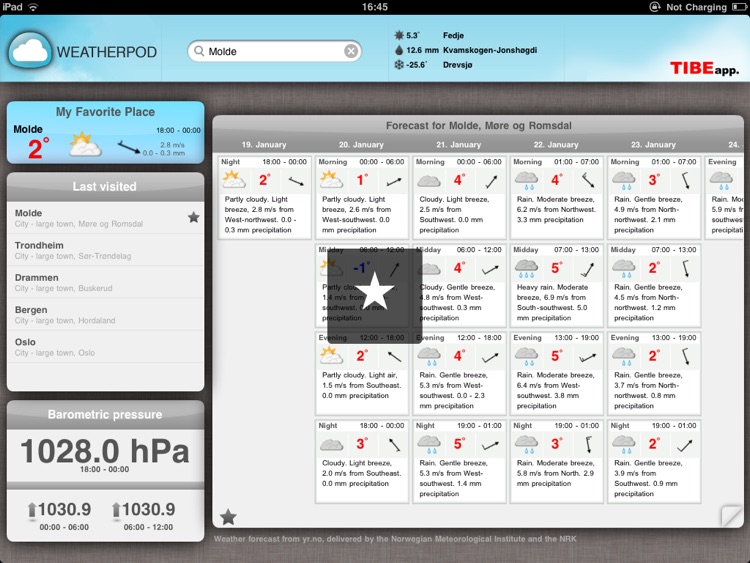Tap wind barb in 22 January Night card
The width and height of the screenshot is (750, 563).
(x=589, y=444)
